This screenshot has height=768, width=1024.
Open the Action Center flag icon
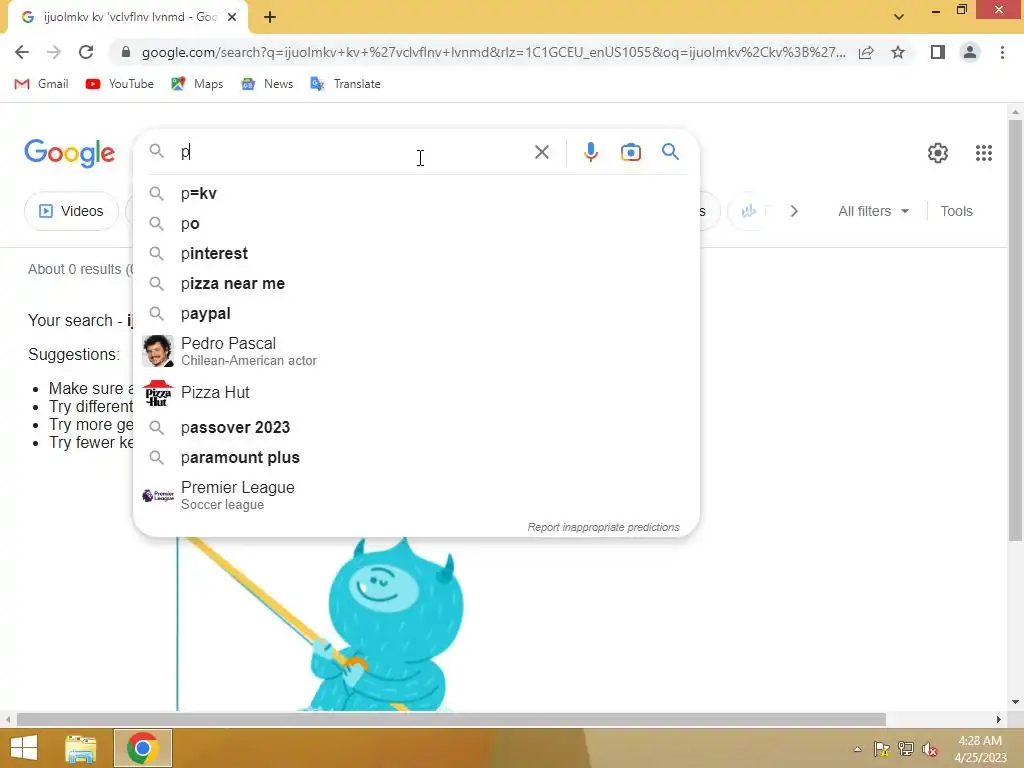[881, 749]
